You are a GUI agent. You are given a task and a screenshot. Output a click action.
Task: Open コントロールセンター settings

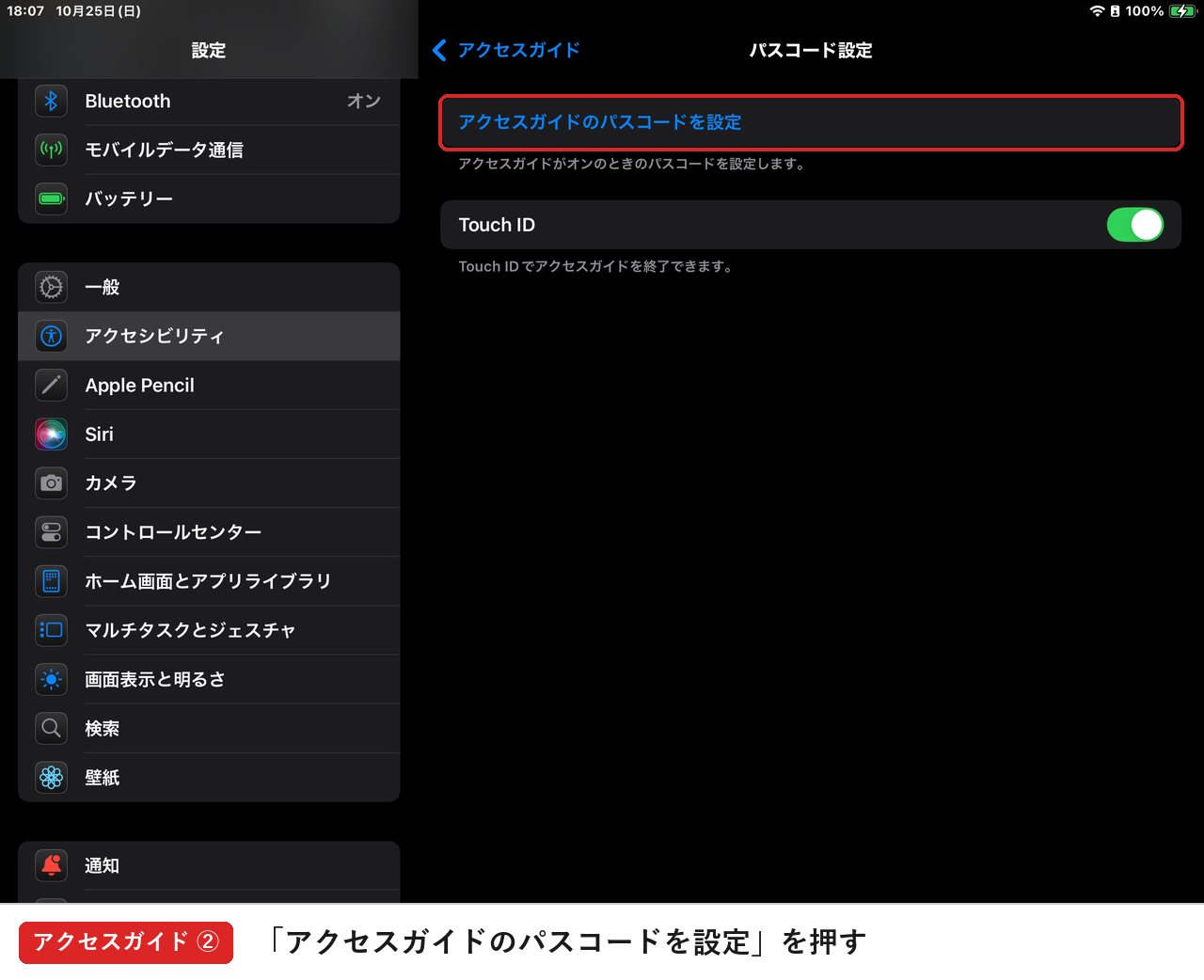pyautogui.click(x=209, y=532)
